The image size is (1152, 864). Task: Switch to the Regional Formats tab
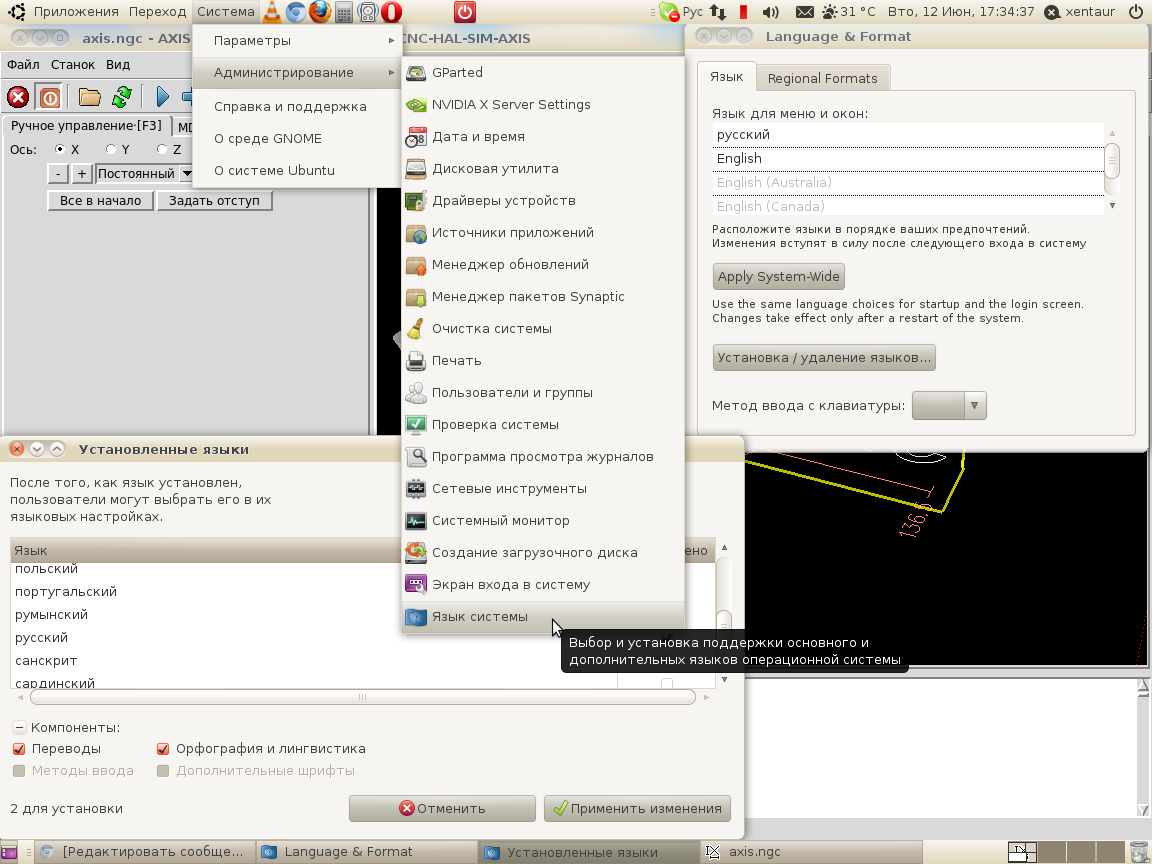pos(822,78)
